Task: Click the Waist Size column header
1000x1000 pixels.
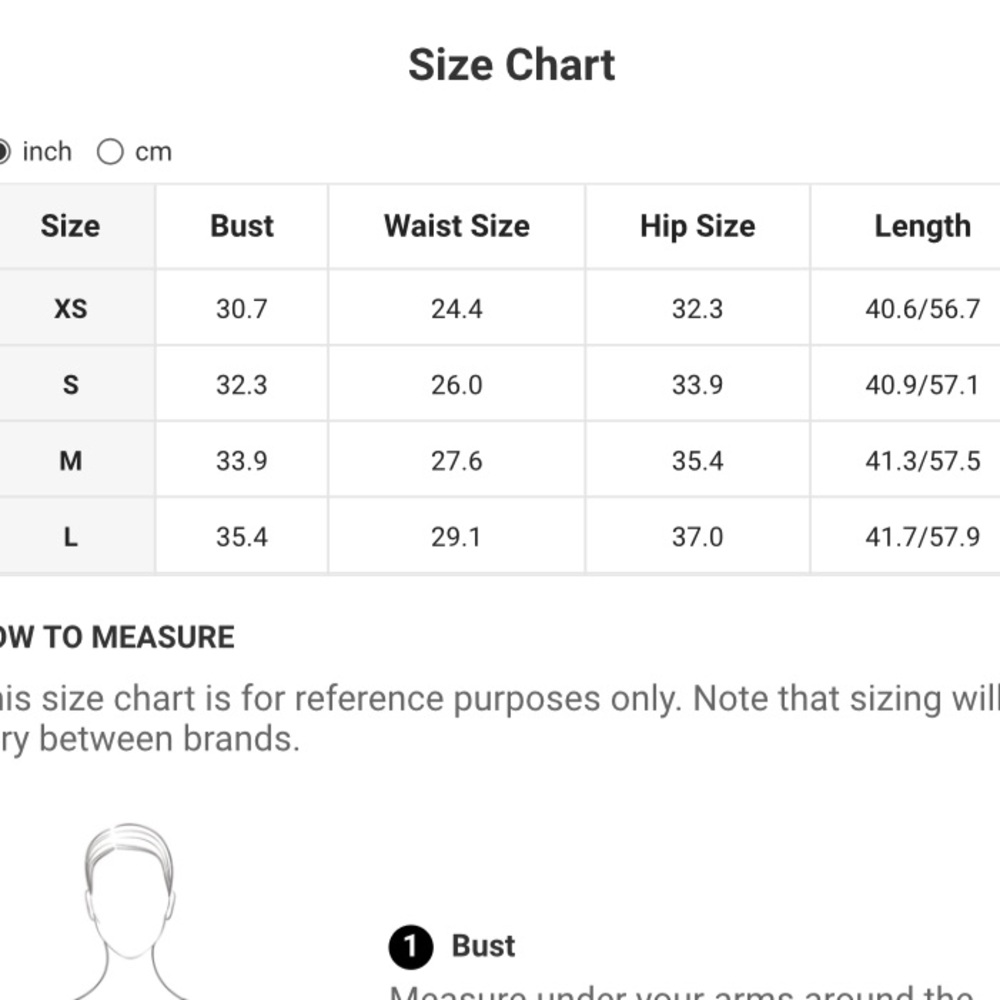Action: (x=457, y=226)
